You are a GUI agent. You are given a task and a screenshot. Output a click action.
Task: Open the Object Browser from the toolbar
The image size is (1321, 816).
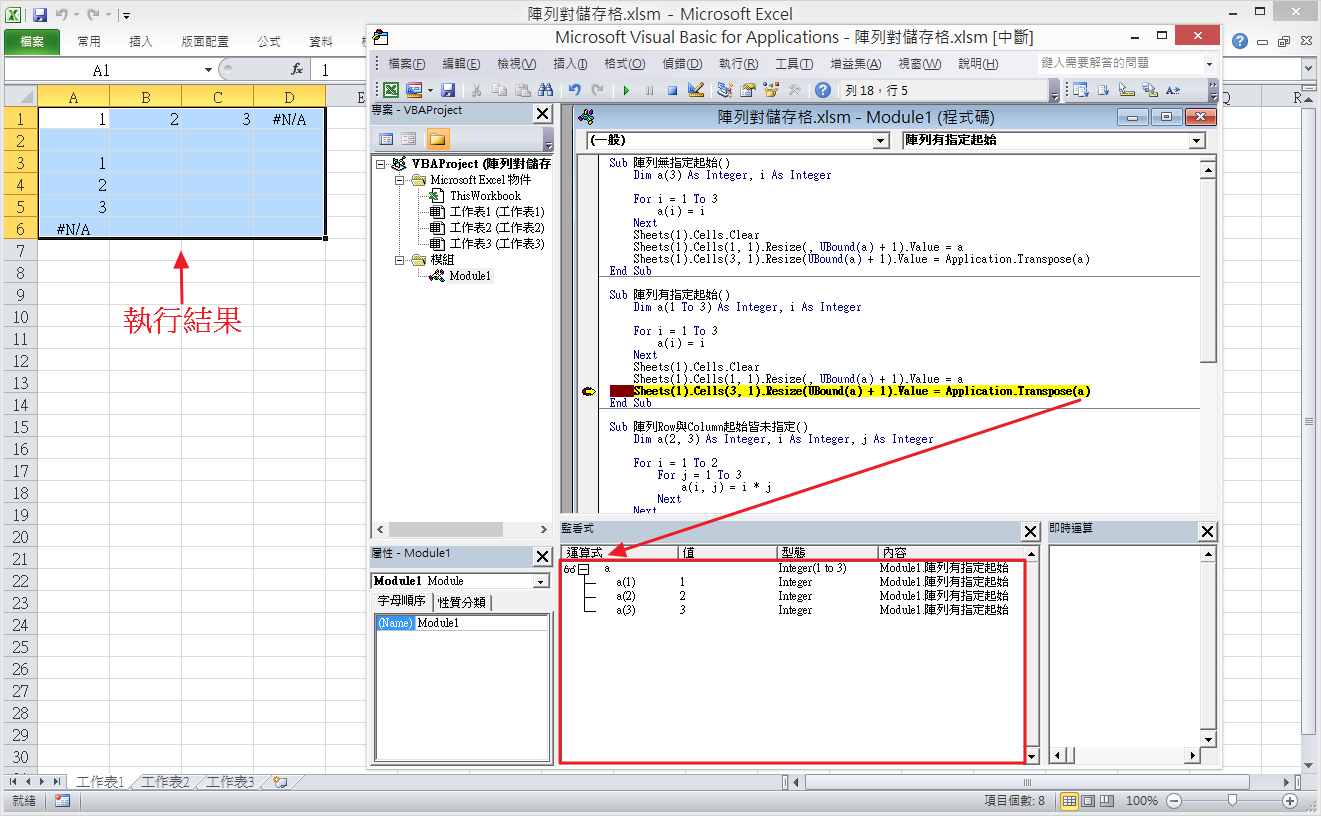(772, 89)
